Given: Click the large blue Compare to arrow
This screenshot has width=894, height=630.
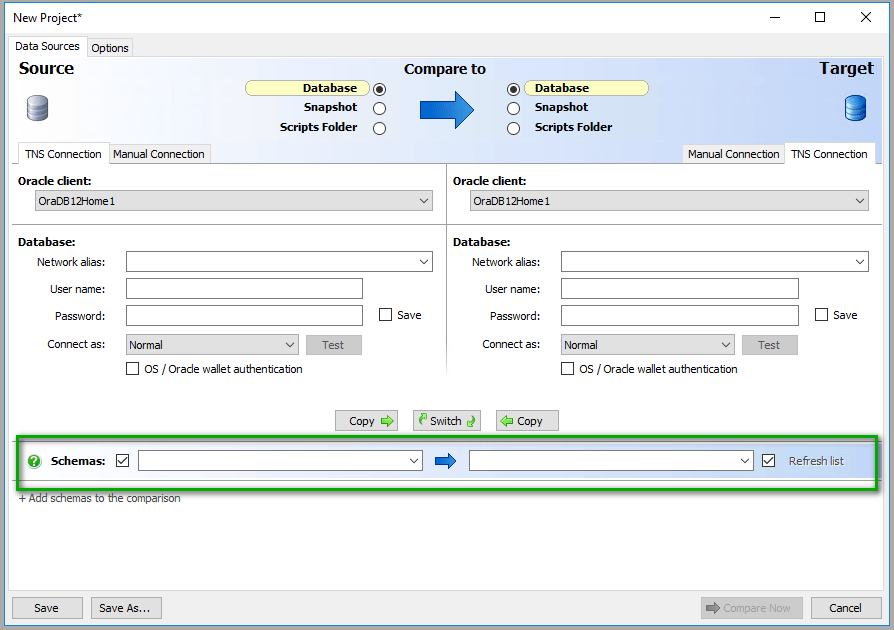Looking at the screenshot, I should (x=449, y=108).
